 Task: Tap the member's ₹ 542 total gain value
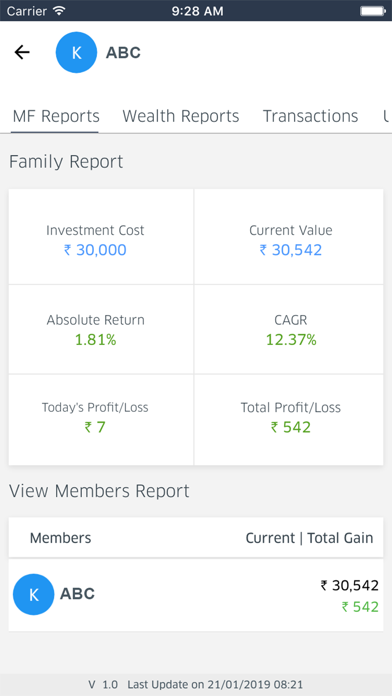(x=360, y=607)
